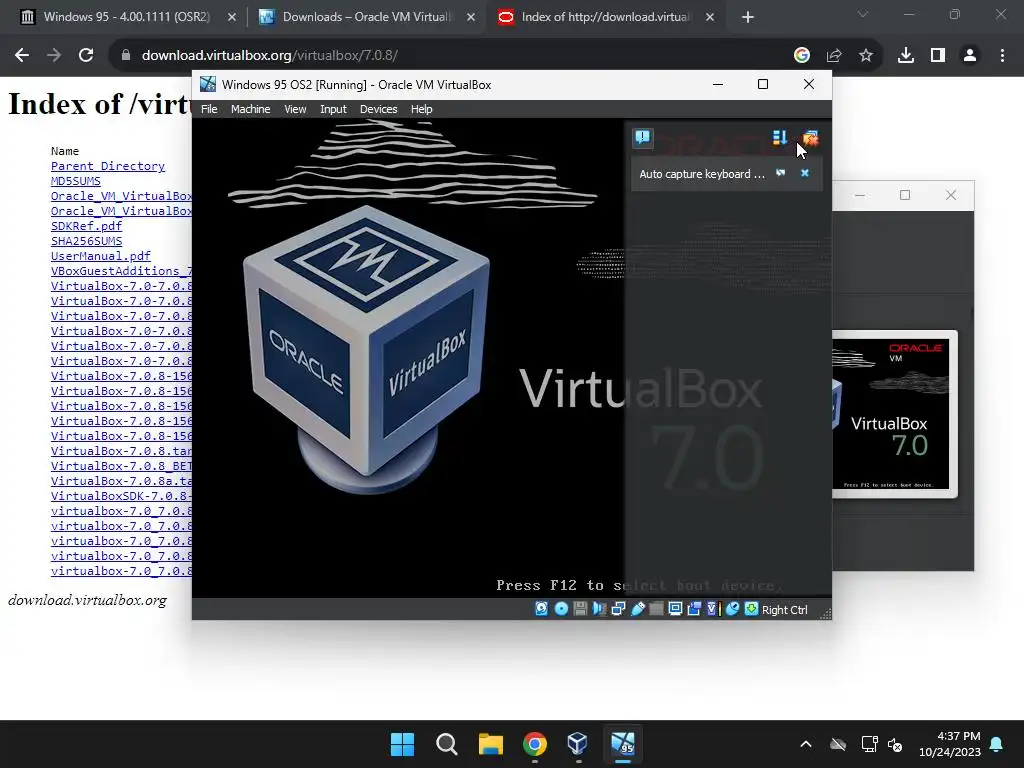Open the Parent Directory link
Viewport: 1024px width, 768px height.
click(x=108, y=166)
